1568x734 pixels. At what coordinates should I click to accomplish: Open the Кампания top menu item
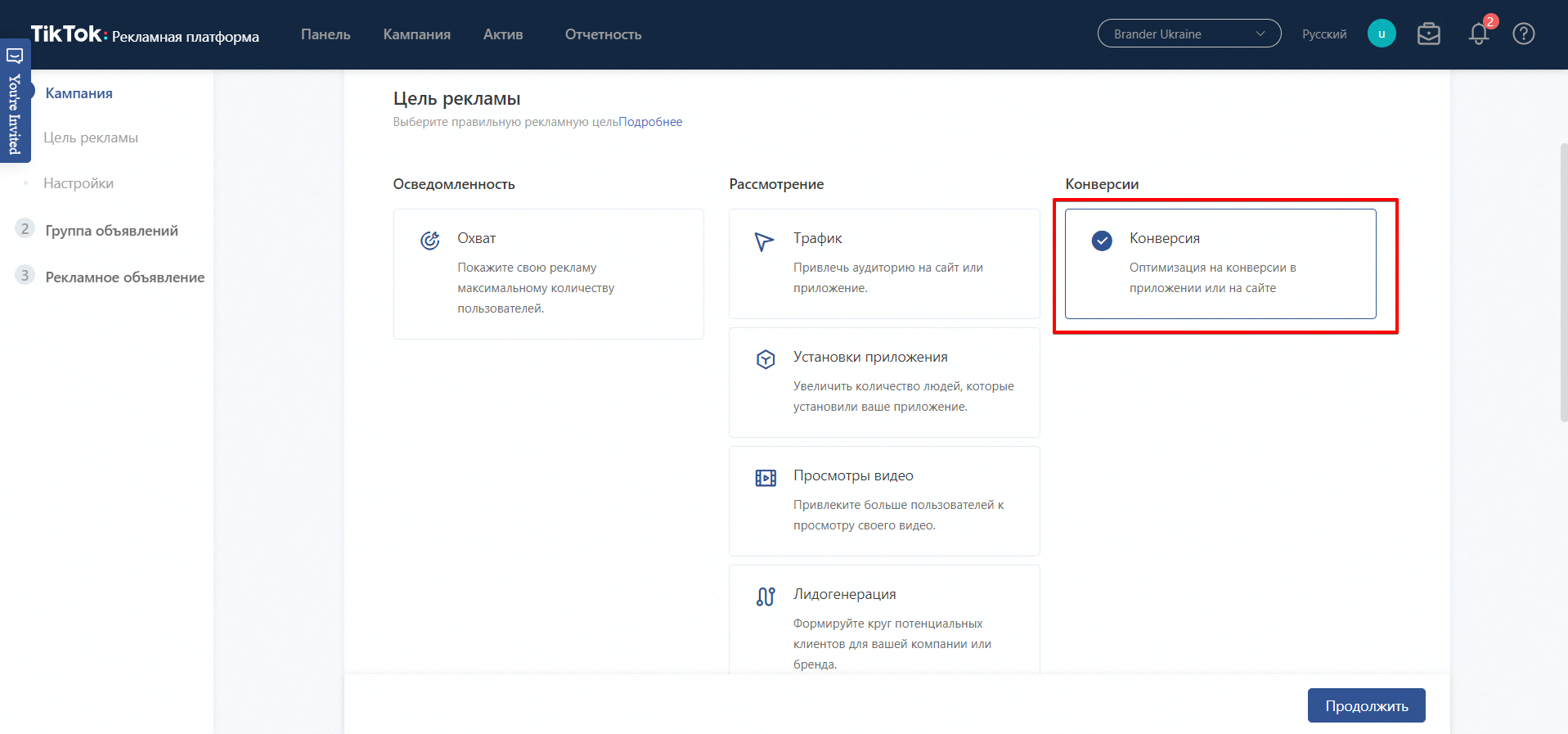click(416, 34)
